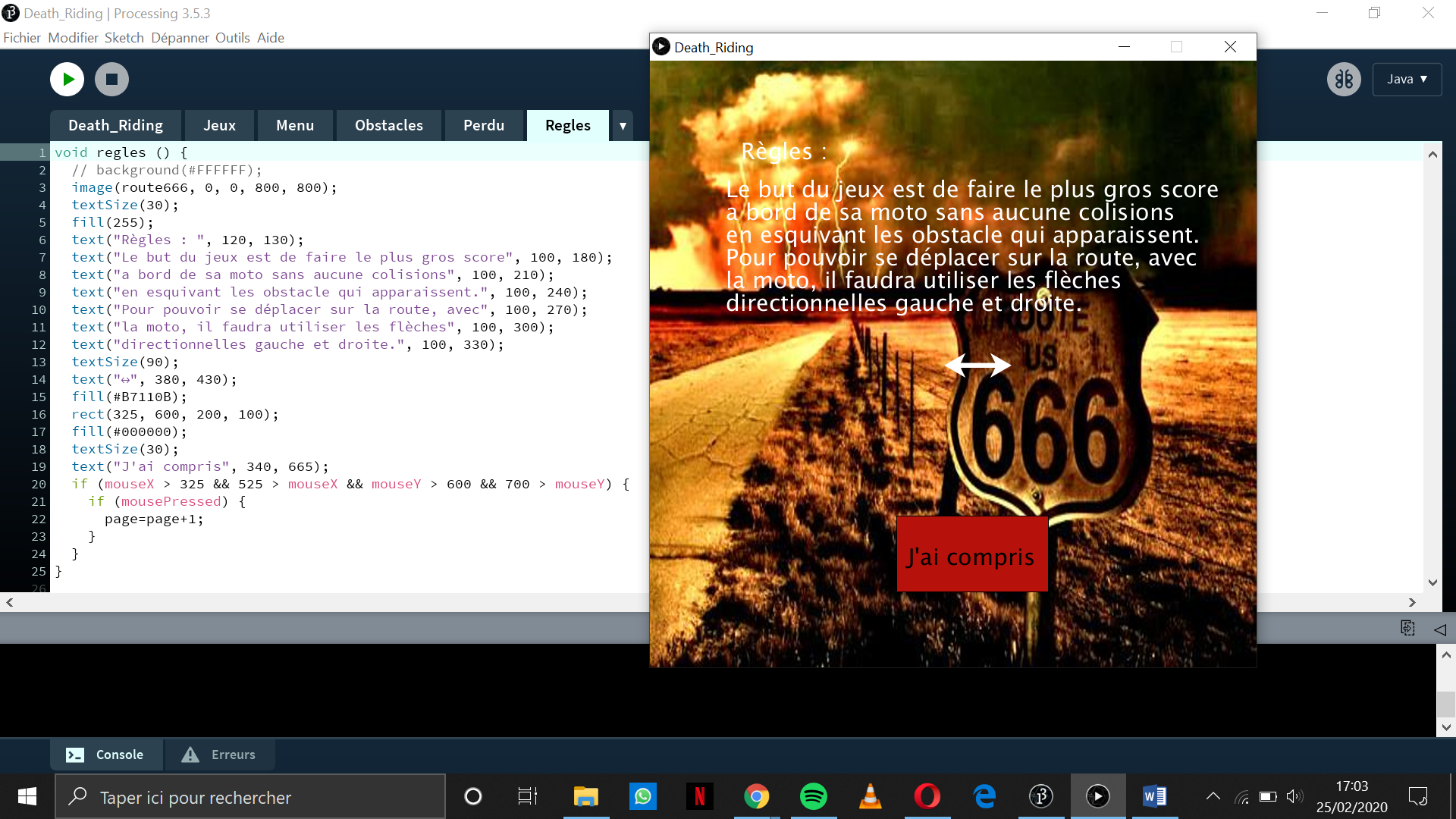
Task: Open VLC media player from taskbar
Action: click(x=870, y=796)
